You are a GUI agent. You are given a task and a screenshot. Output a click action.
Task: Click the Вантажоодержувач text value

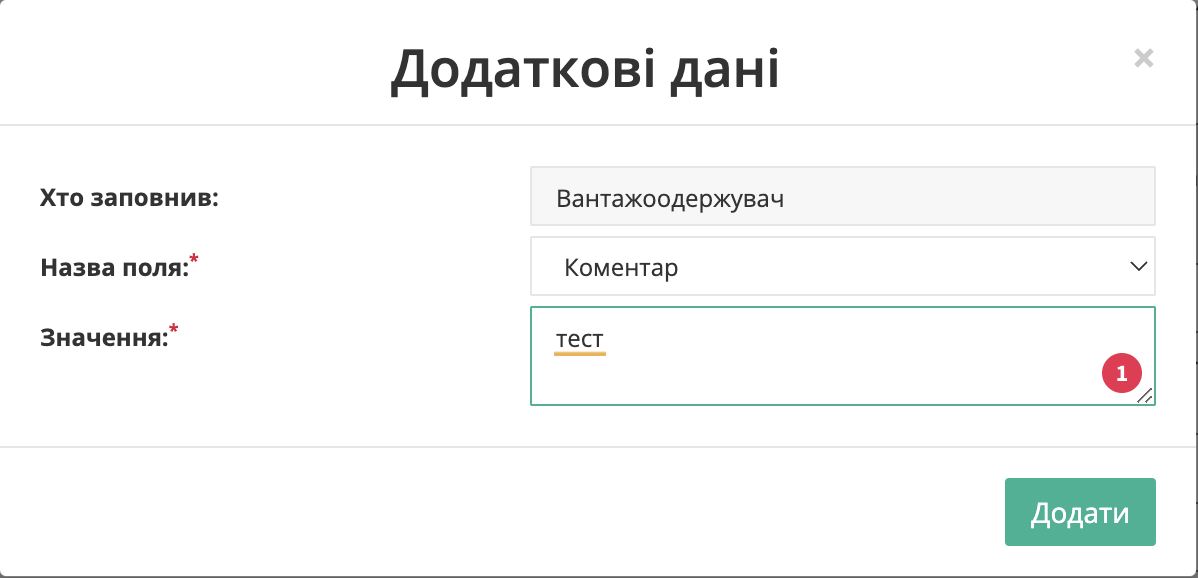(670, 199)
